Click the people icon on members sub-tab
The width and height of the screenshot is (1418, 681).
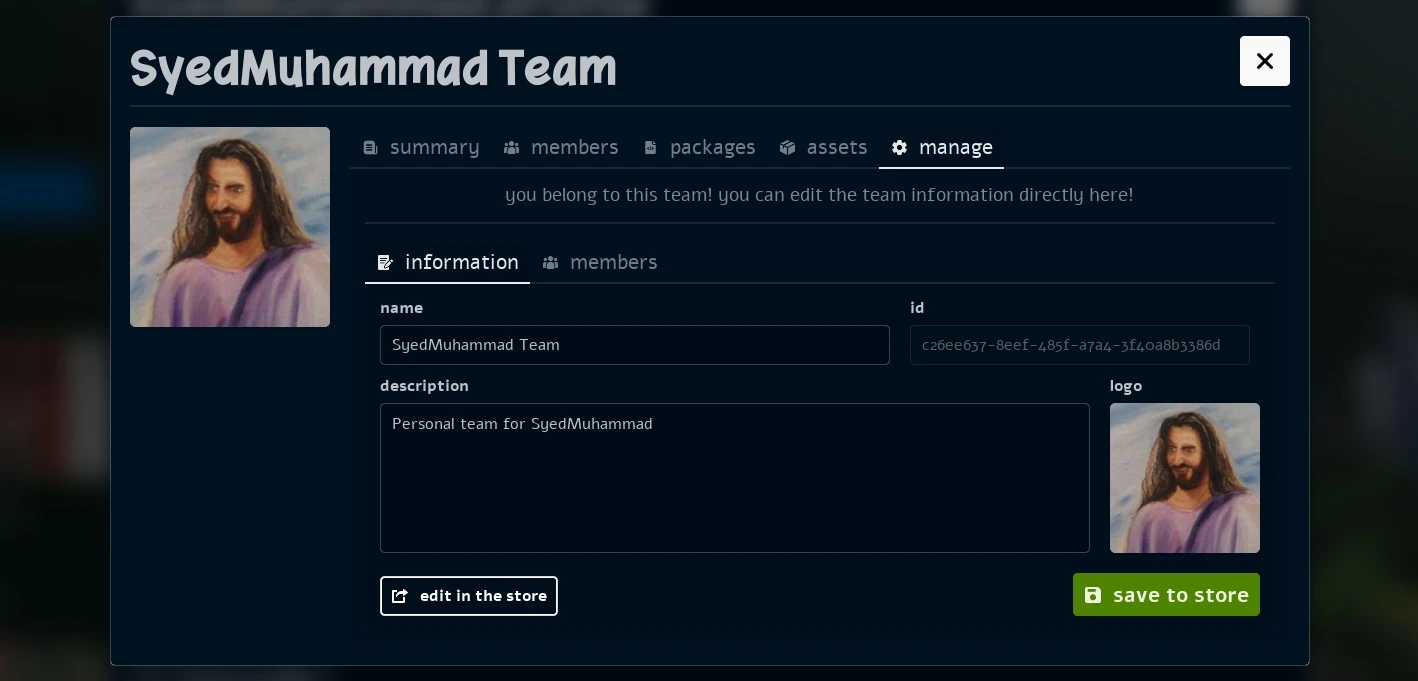pyautogui.click(x=550, y=263)
